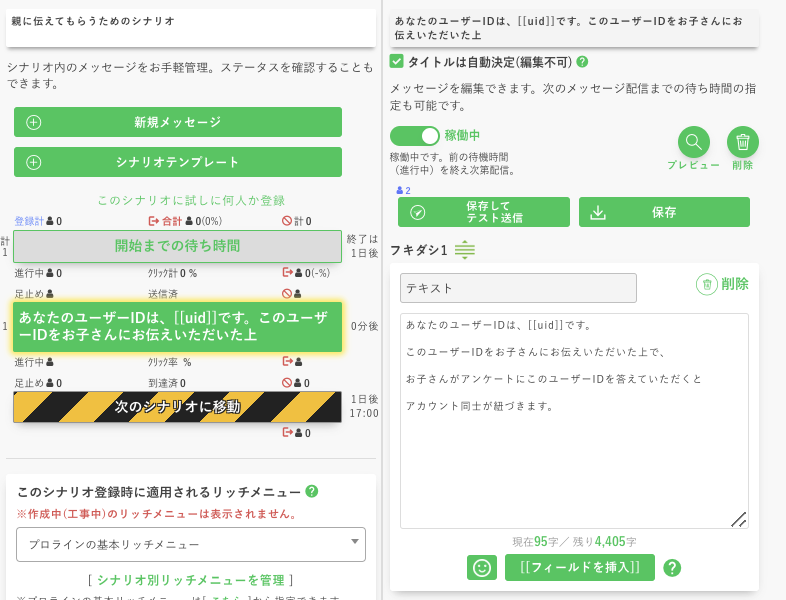Click help icon next to field insert button
This screenshot has width=786, height=600.
[x=672, y=568]
